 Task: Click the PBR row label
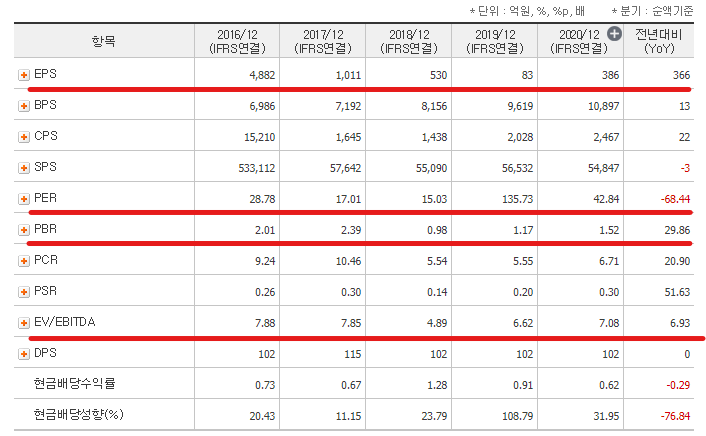pos(45,229)
